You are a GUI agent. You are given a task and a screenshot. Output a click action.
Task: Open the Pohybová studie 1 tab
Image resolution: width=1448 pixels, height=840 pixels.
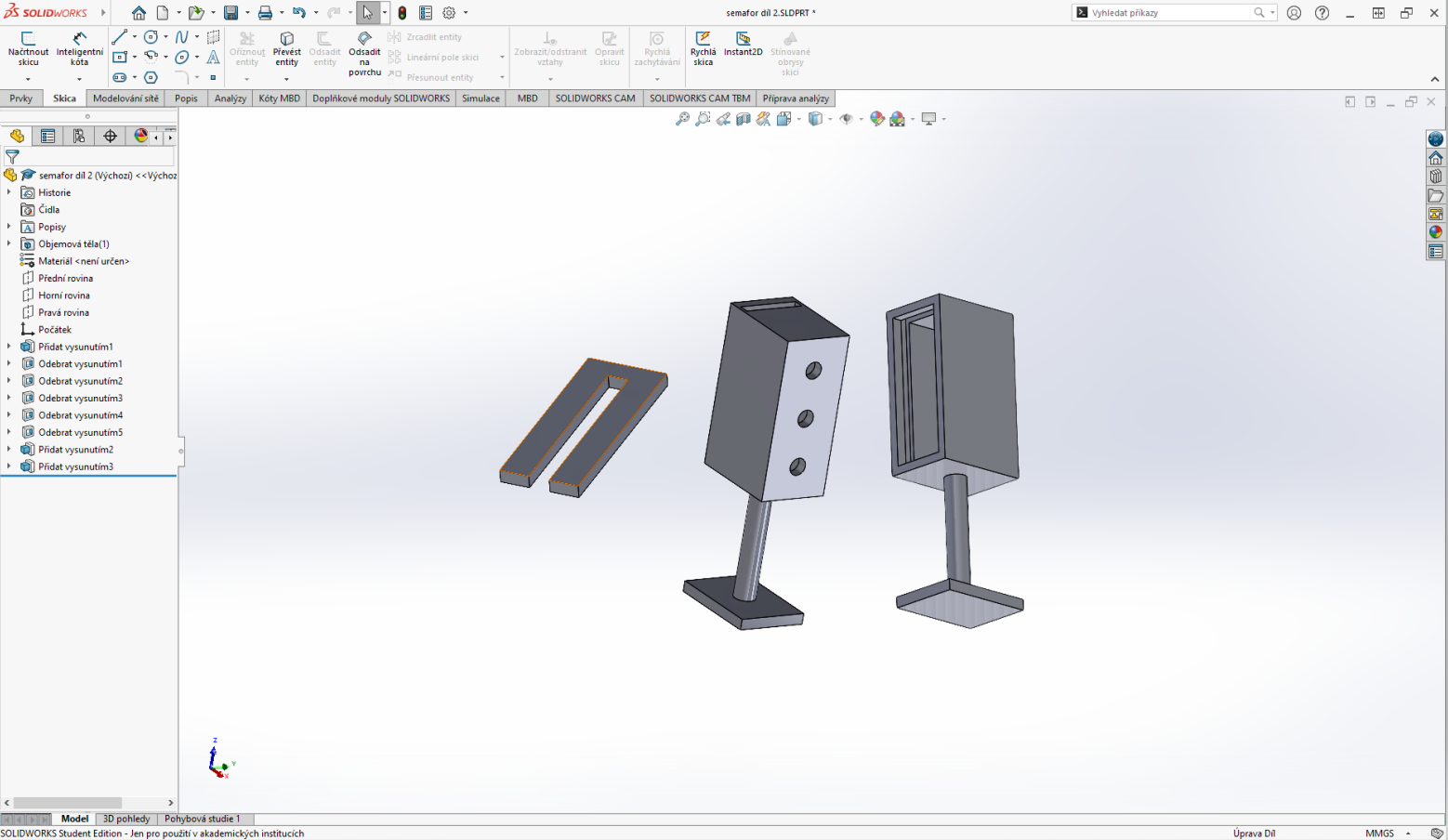click(204, 819)
